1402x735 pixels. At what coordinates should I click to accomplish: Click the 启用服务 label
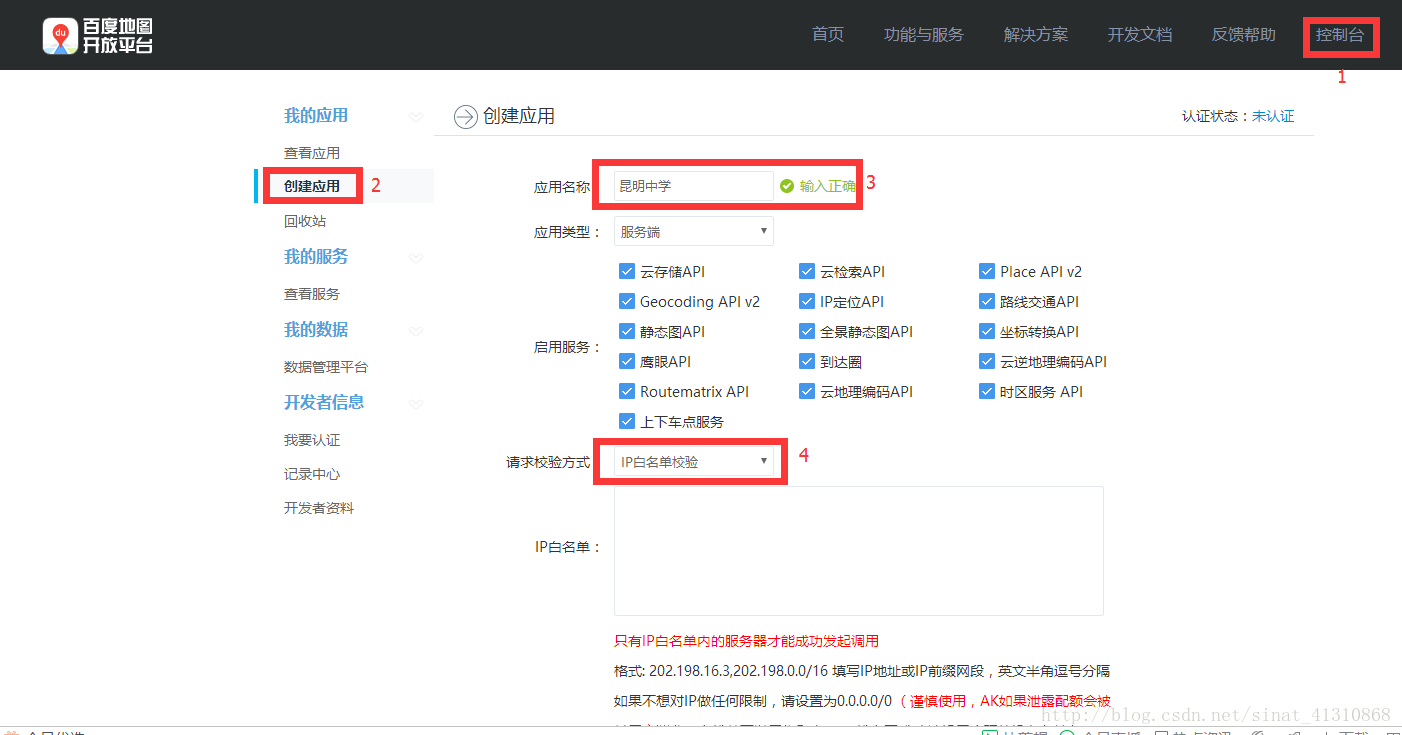pos(567,347)
